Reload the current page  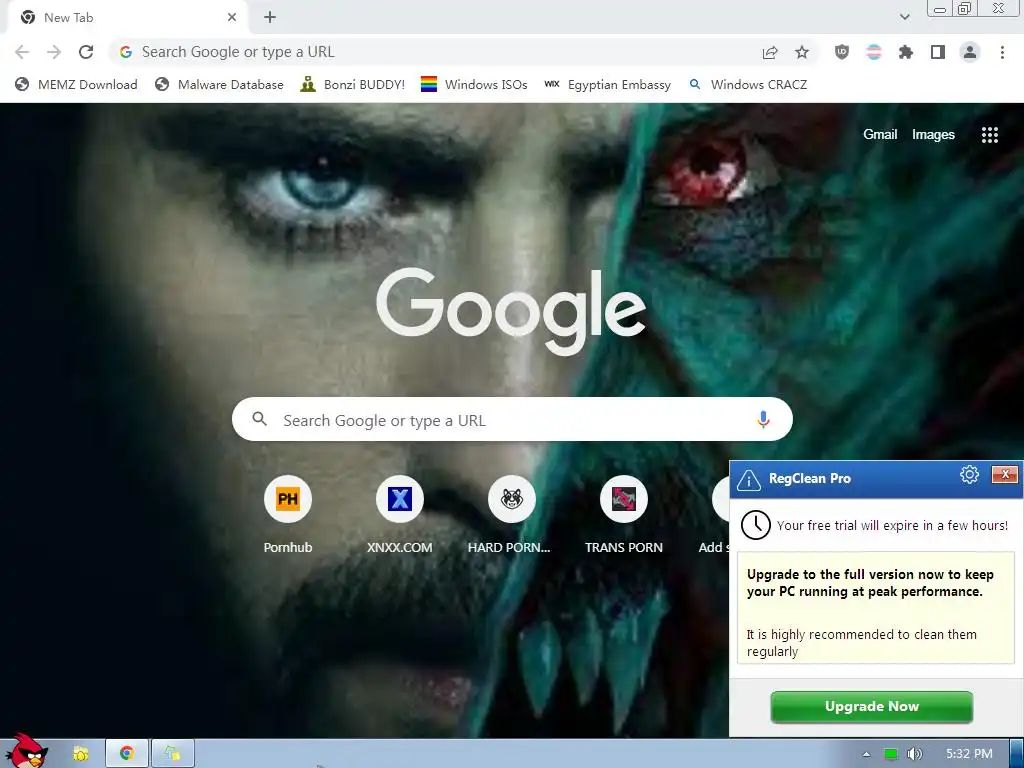click(x=86, y=52)
